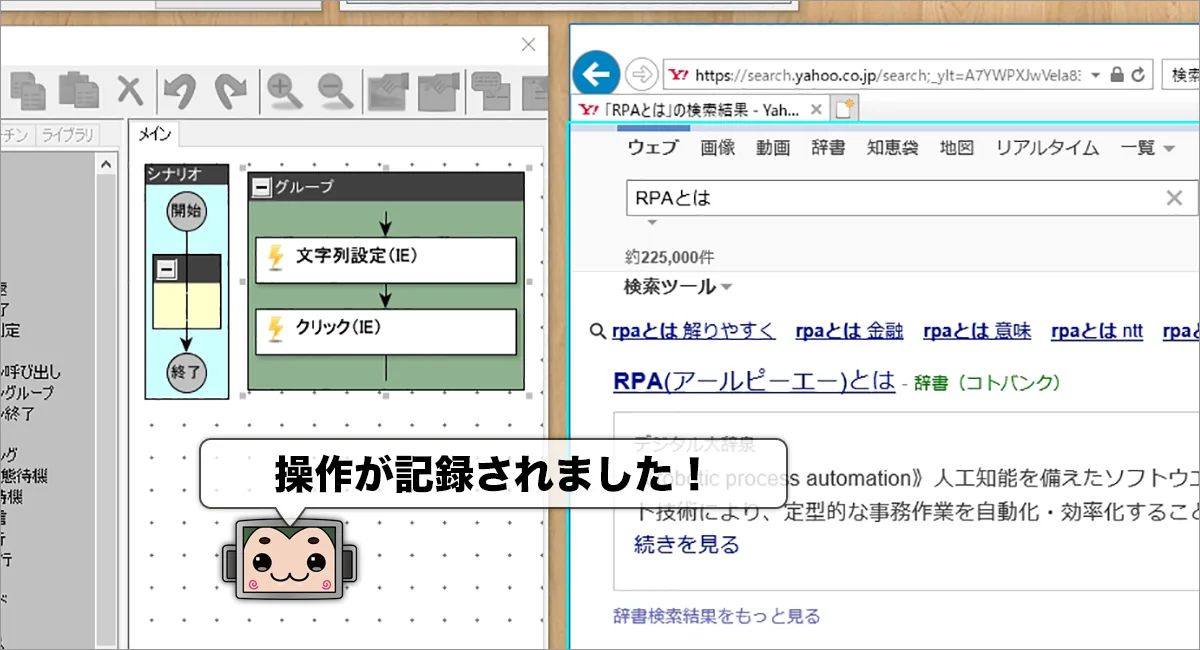Image resolution: width=1200 pixels, height=650 pixels.
Task: Open the address bar URL history dropdown arrow
Action: click(x=1095, y=75)
